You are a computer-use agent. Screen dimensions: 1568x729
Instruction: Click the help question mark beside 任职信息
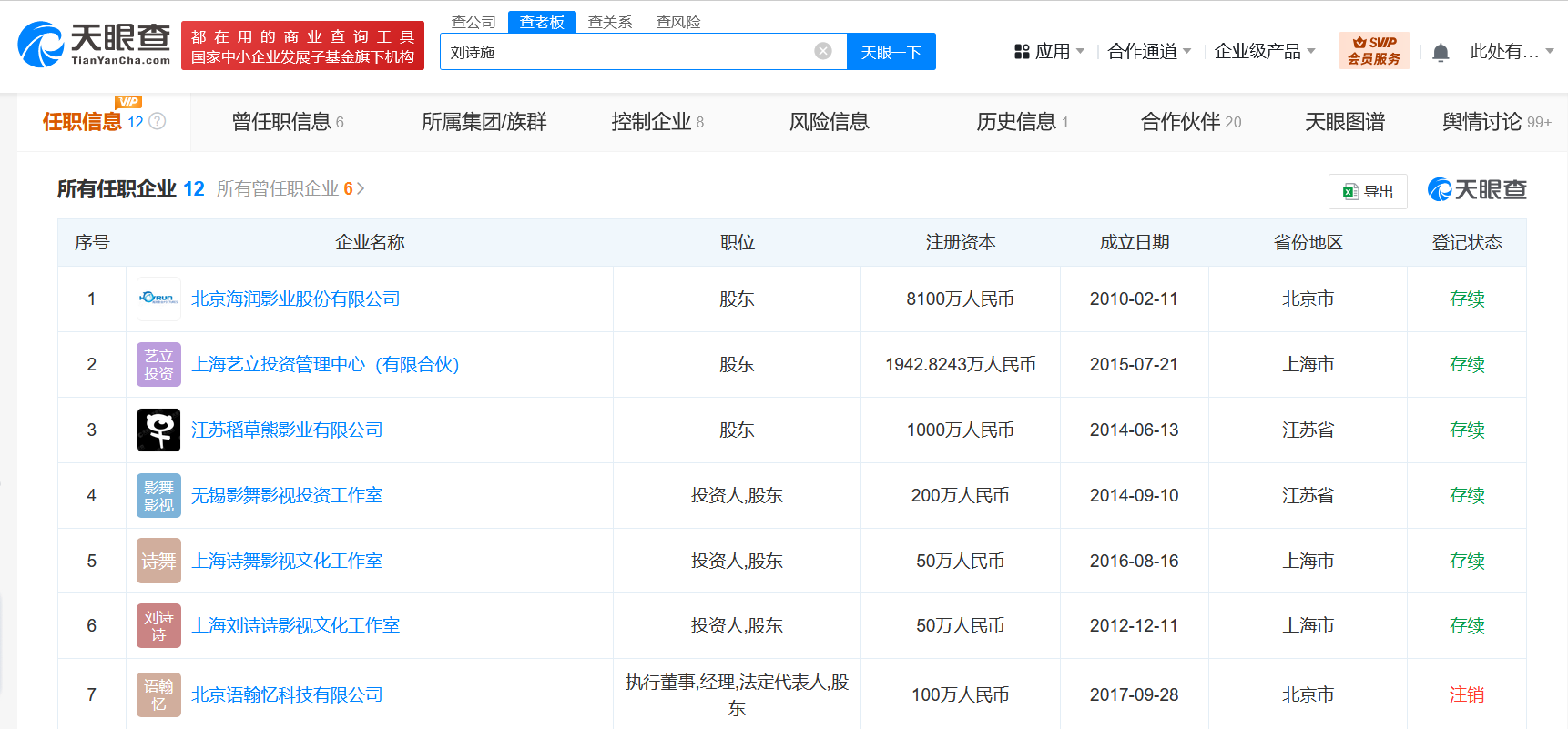coord(158,121)
